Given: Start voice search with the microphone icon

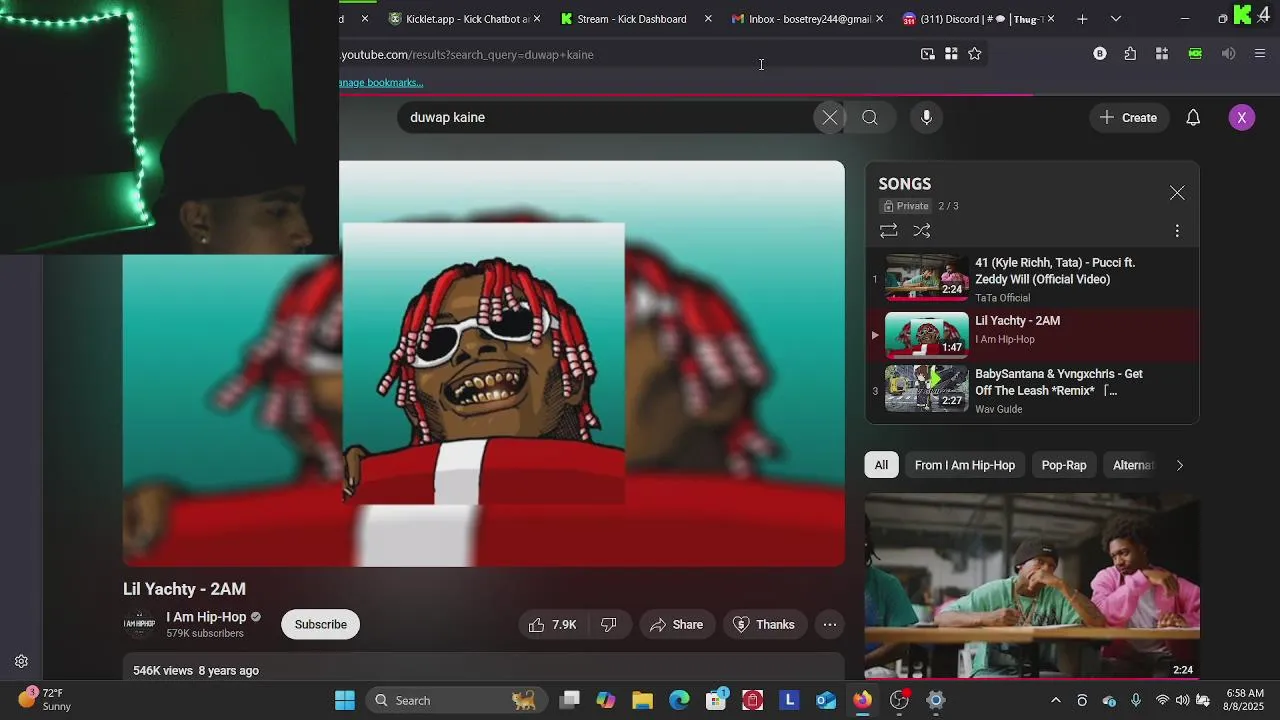Looking at the screenshot, I should [926, 118].
